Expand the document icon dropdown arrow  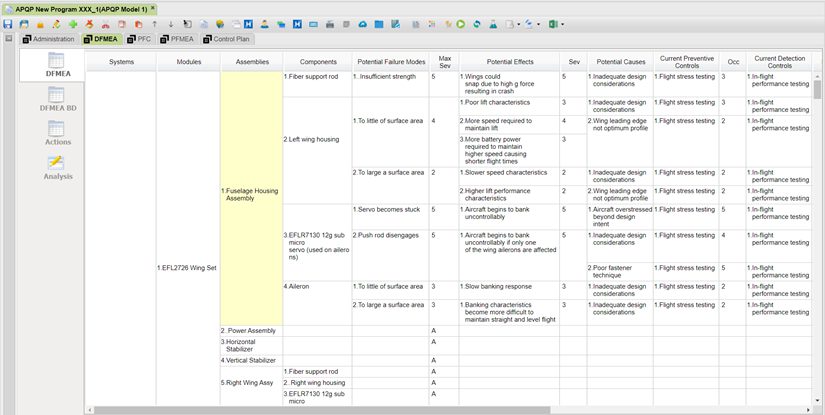click(517, 23)
